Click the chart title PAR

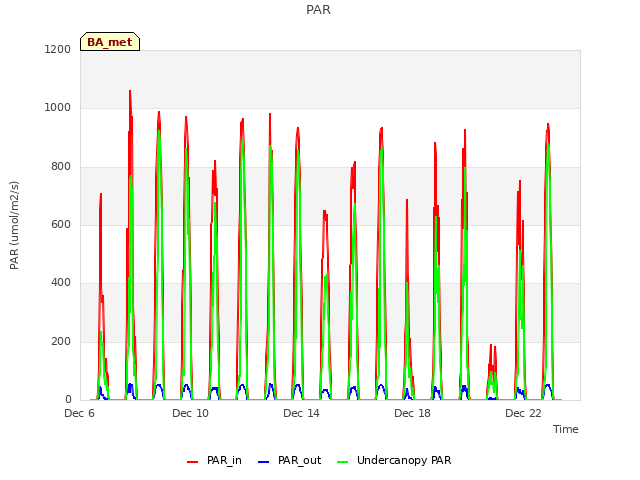point(318,9)
